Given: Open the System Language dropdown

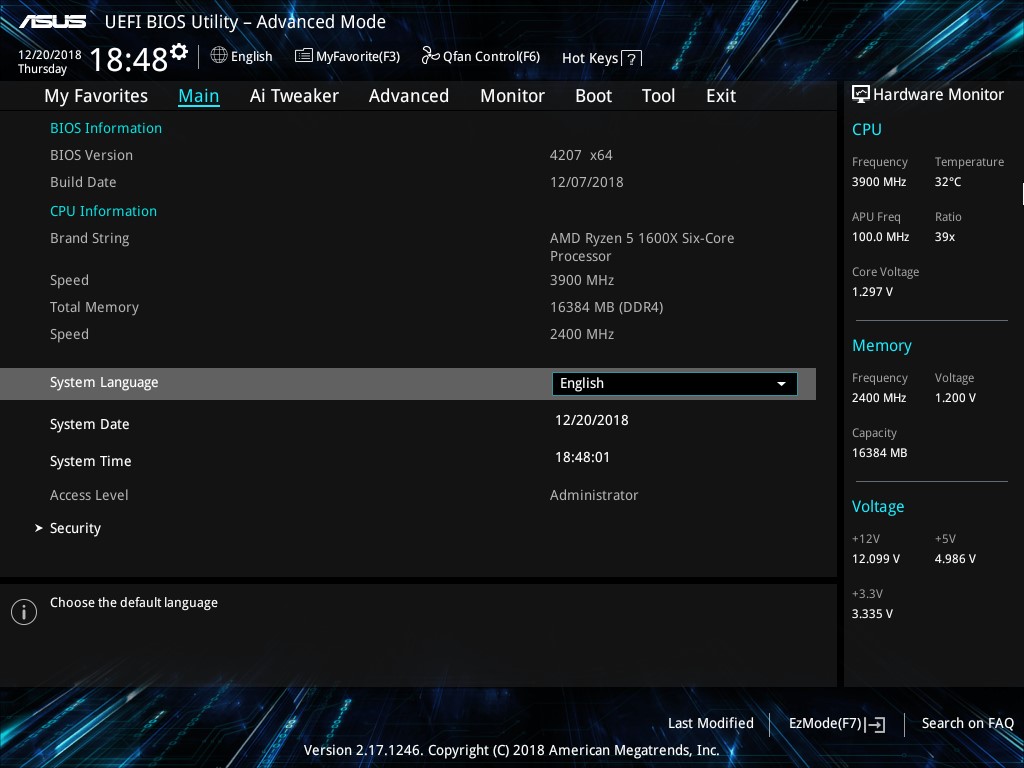Looking at the screenshot, I should (x=675, y=383).
